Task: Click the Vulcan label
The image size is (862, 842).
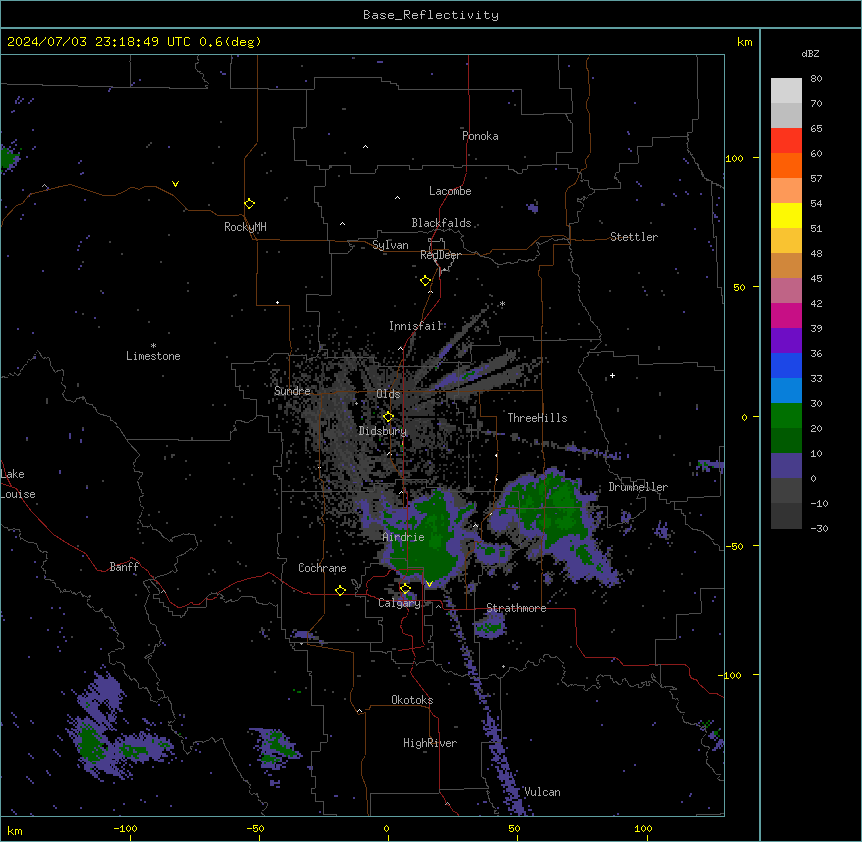Action: coord(542,792)
